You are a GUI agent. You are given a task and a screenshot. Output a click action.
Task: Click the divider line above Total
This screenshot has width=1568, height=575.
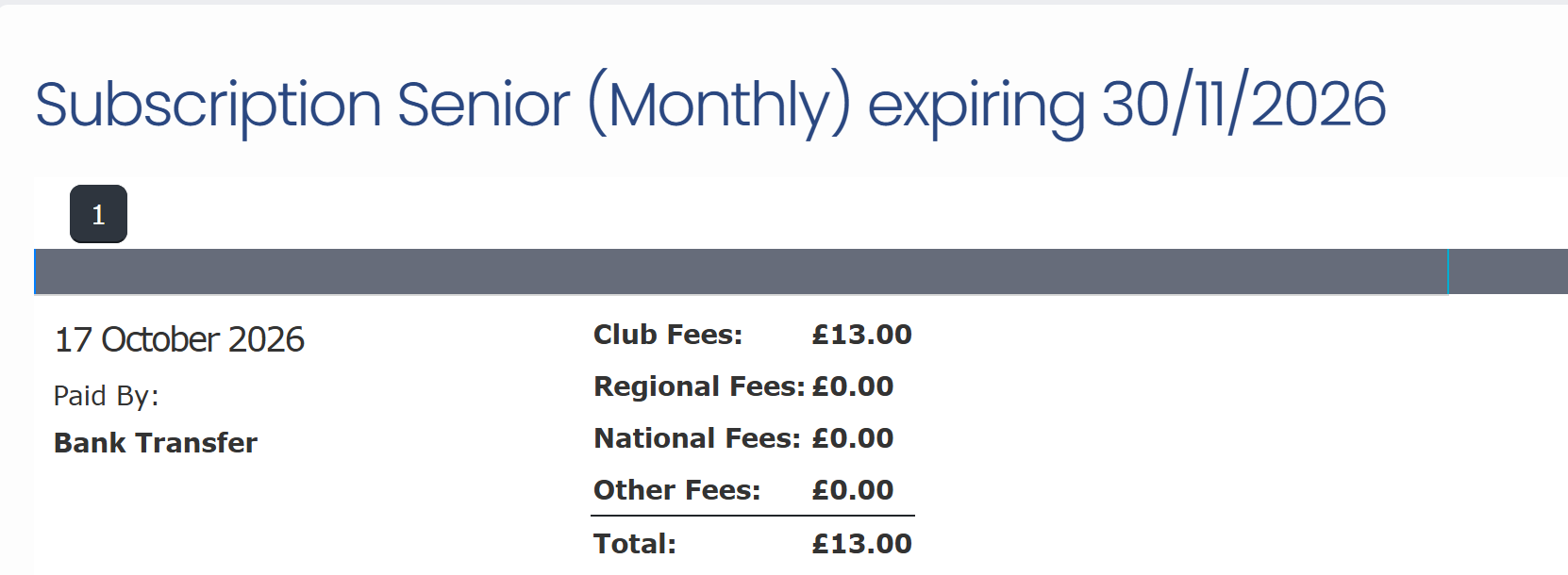click(753, 516)
